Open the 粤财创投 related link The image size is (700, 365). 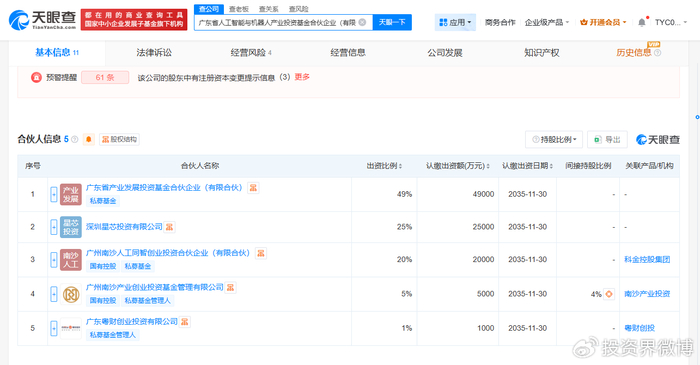point(639,328)
